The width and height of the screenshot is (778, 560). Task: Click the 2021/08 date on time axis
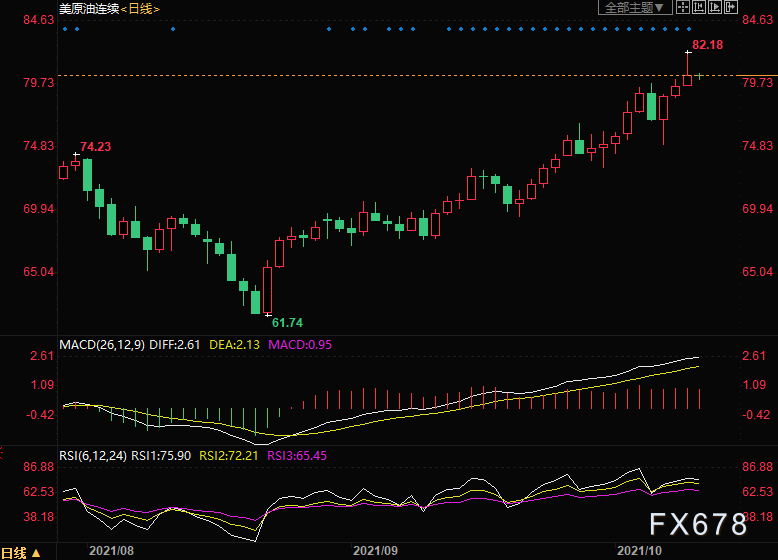click(111, 551)
